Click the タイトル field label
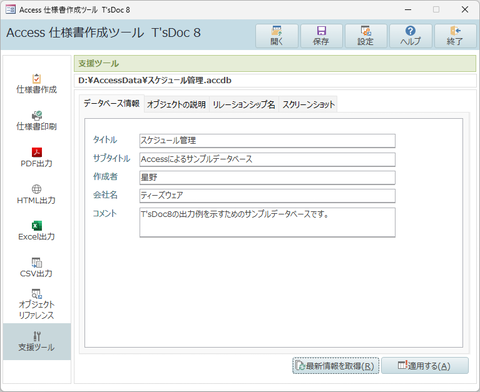 point(105,140)
